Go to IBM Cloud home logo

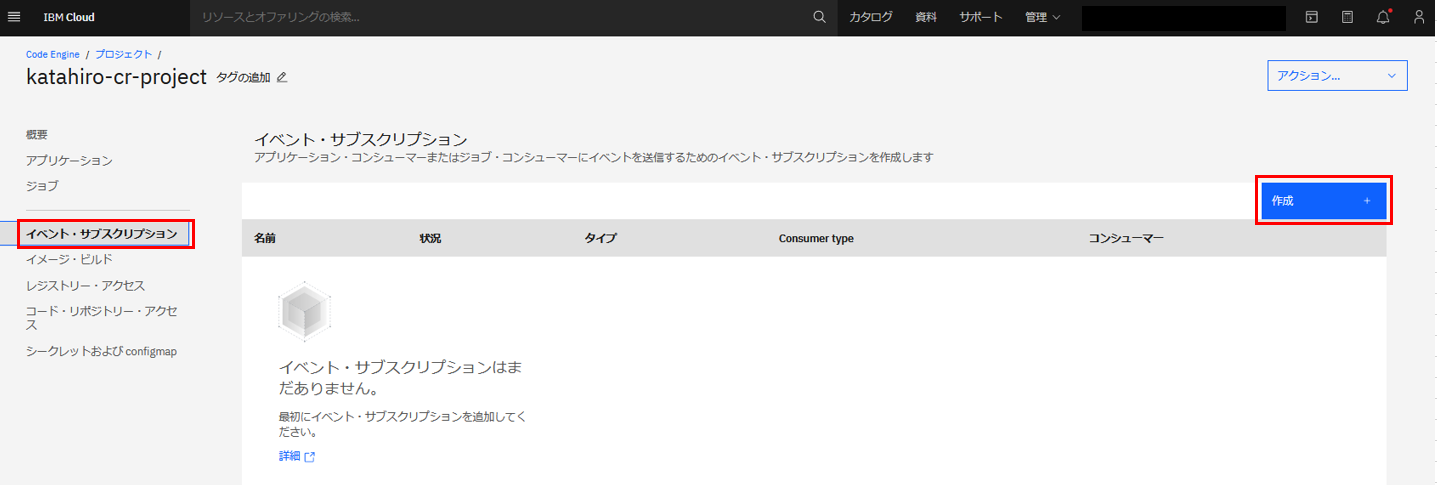[x=69, y=17]
